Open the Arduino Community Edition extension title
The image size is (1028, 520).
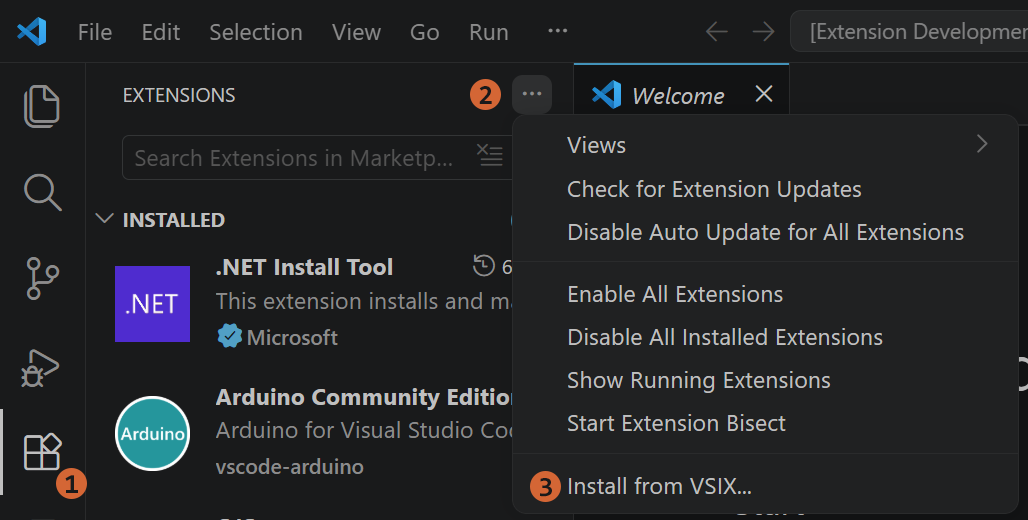(x=364, y=397)
